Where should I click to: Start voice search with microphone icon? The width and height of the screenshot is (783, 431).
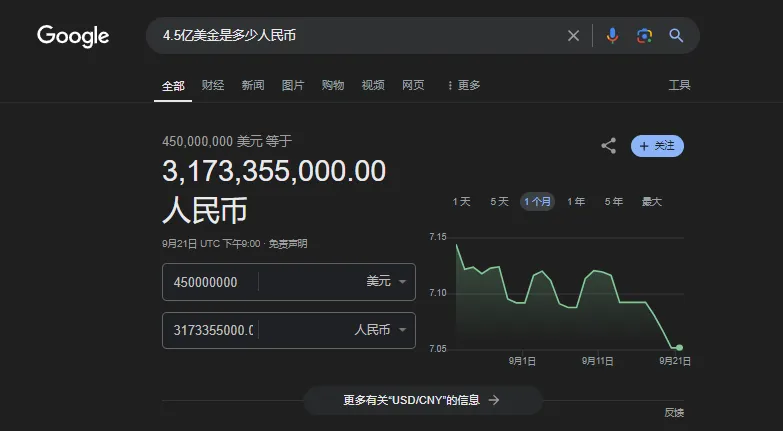pyautogui.click(x=612, y=35)
